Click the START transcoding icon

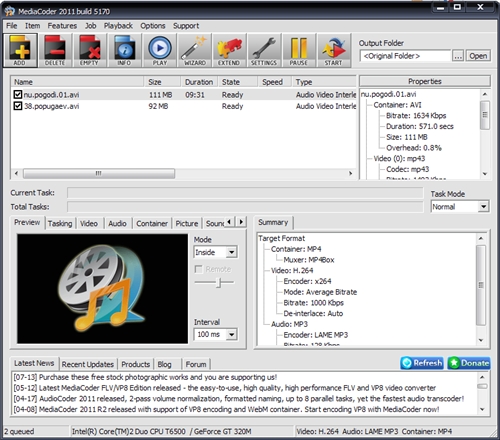[x=334, y=50]
